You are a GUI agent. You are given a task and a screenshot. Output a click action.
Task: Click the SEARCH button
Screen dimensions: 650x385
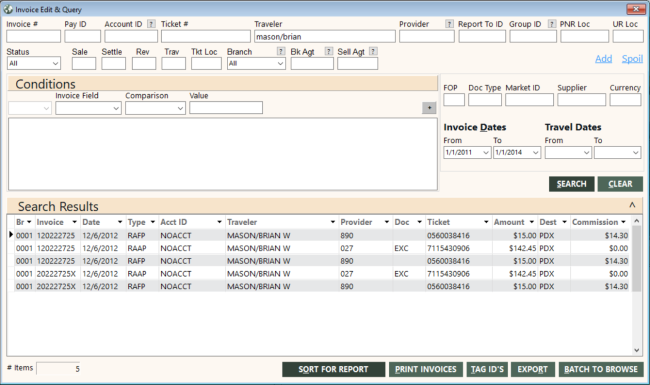click(x=572, y=184)
